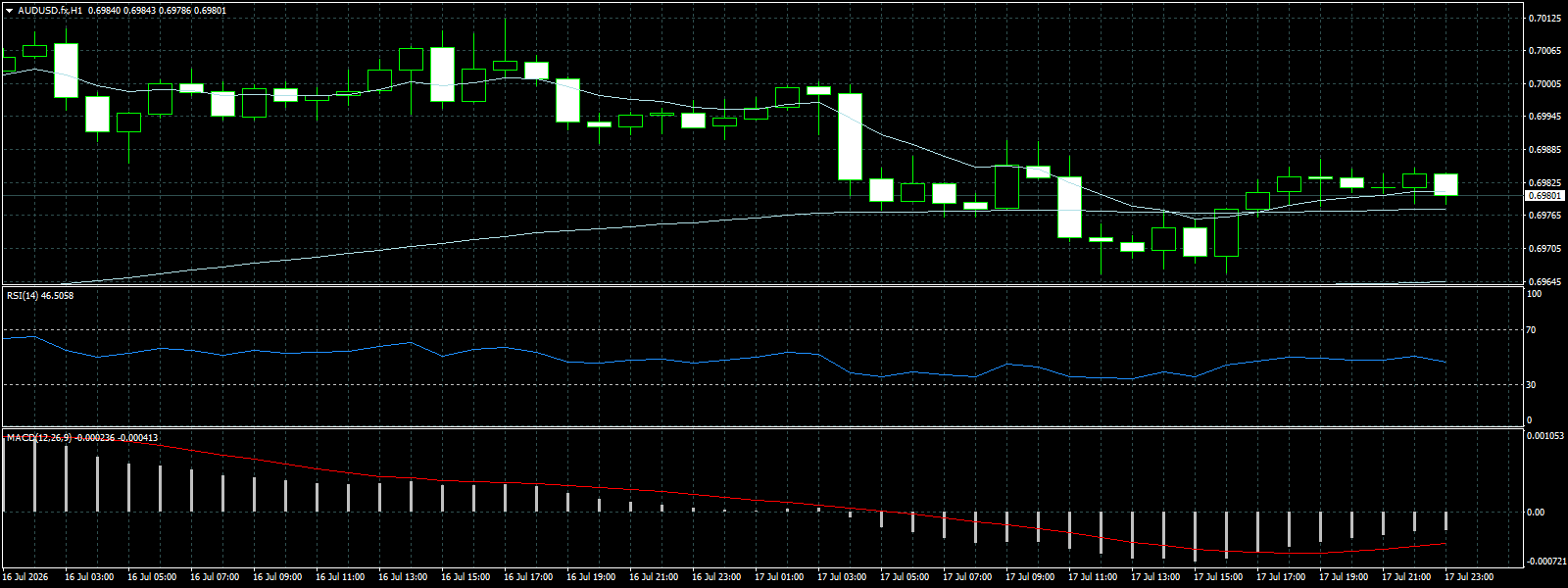Click the 16 Jul 19:00 time label
1568x588 pixels.
click(x=591, y=577)
